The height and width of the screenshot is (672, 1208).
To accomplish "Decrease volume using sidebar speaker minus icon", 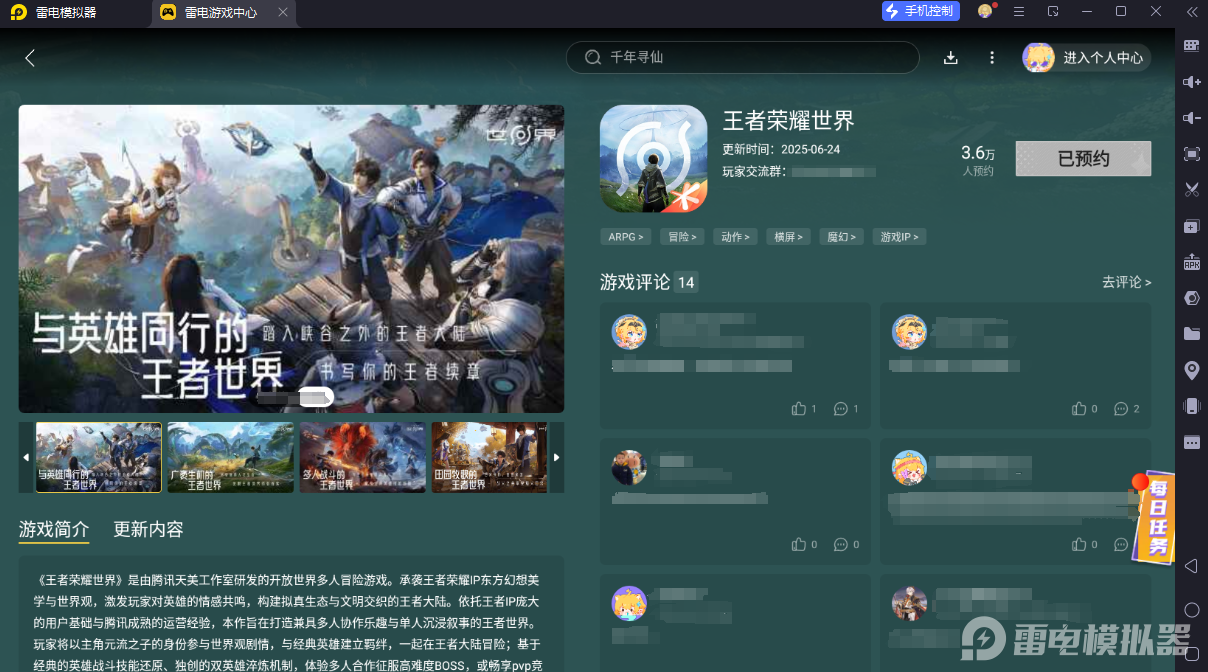I will click(x=1191, y=118).
